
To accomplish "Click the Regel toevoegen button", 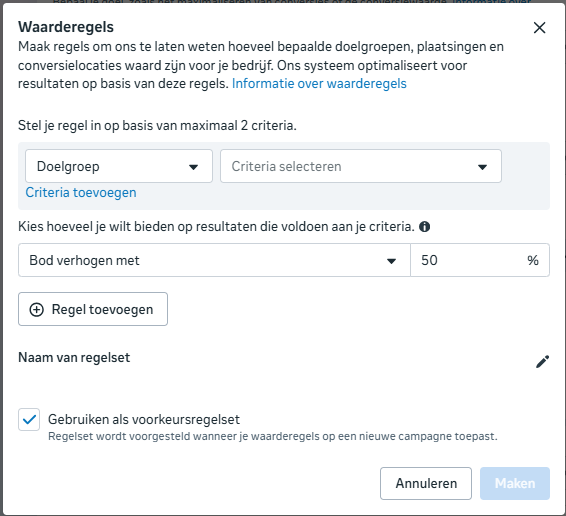I will [93, 309].
